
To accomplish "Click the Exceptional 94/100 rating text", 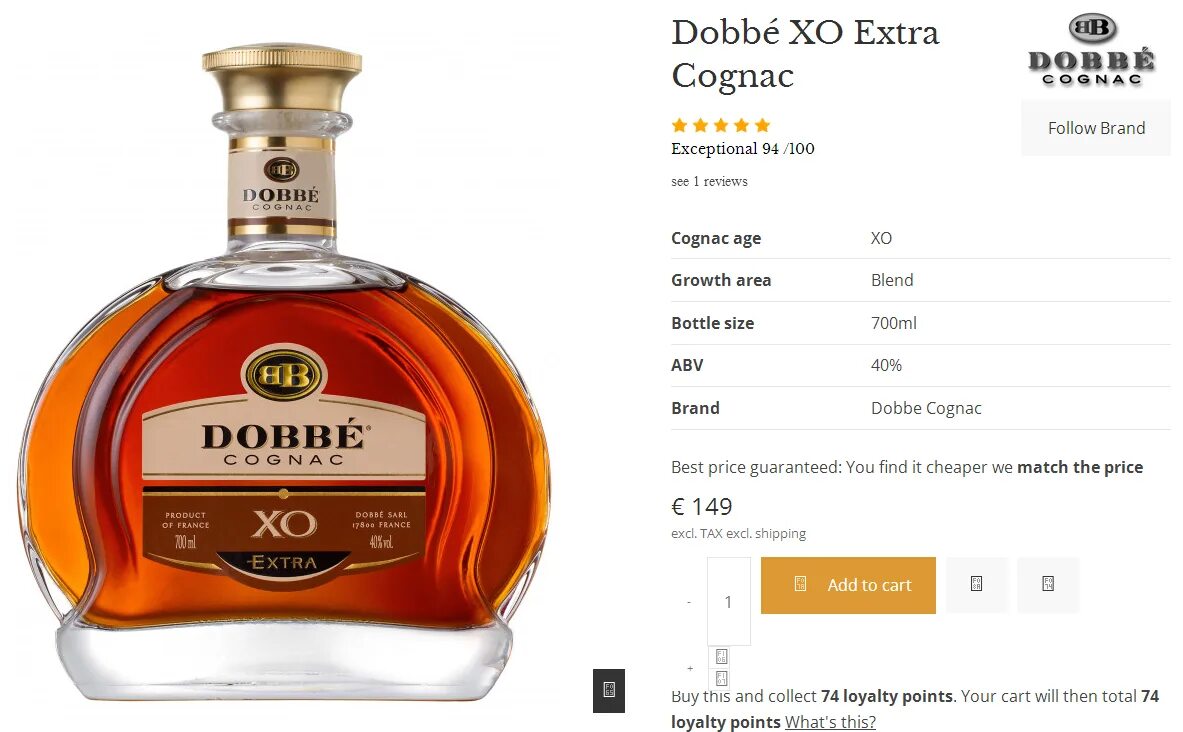I will point(742,149).
